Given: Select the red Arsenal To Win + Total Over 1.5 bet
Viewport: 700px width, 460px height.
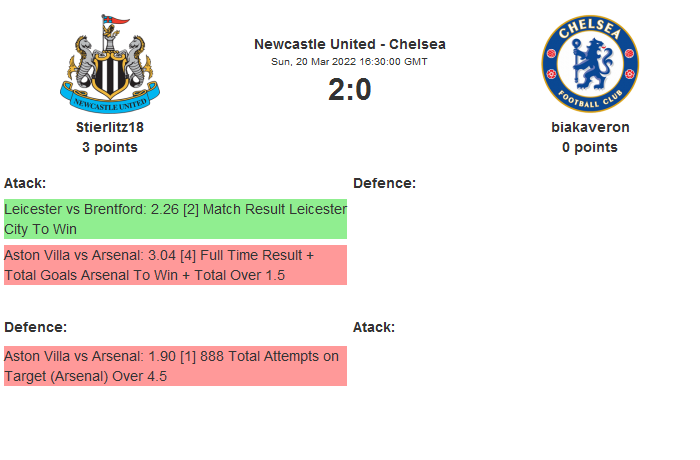Looking at the screenshot, I should 175,265.
